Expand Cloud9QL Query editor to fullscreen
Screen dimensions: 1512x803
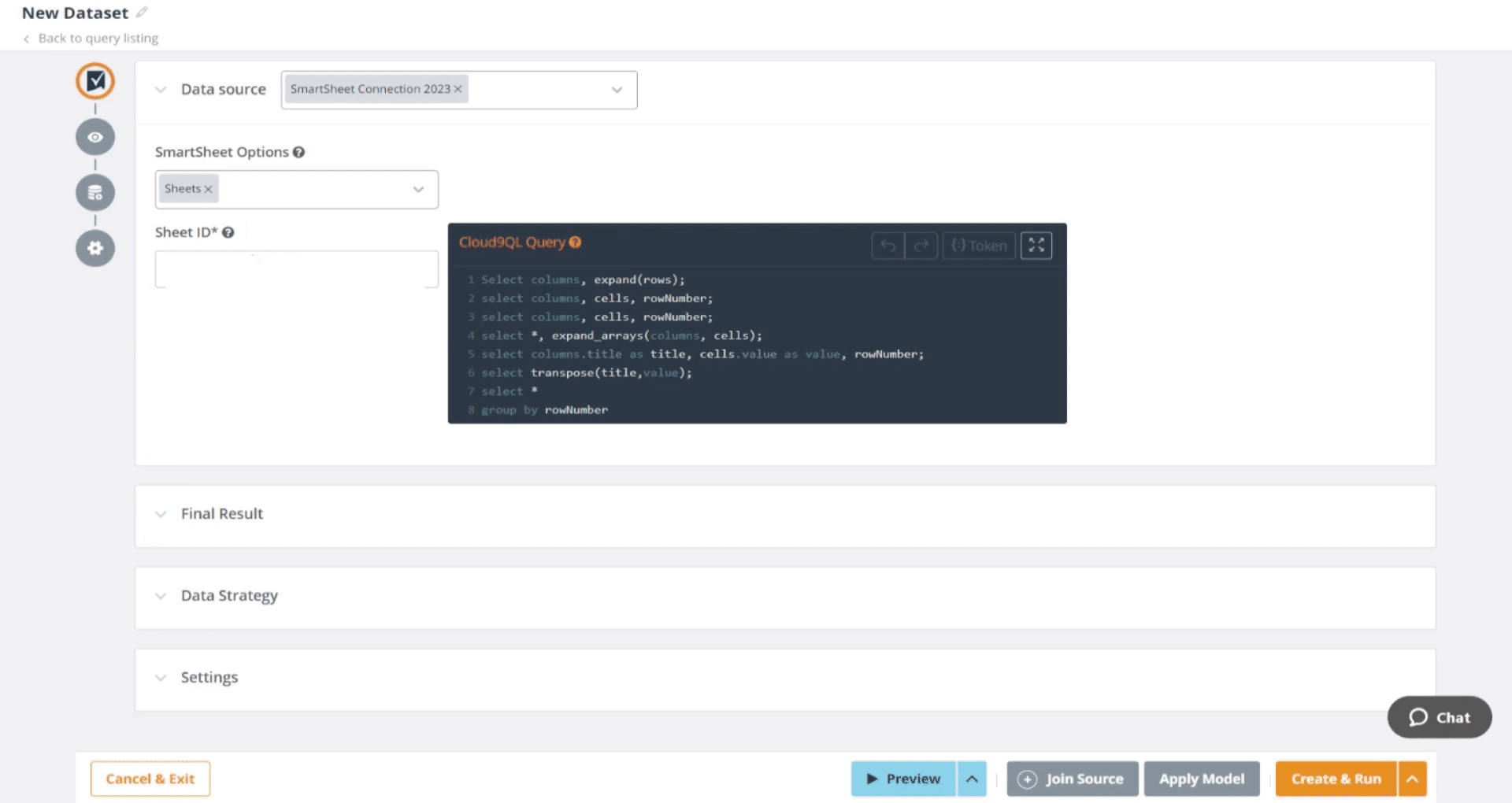tap(1036, 246)
